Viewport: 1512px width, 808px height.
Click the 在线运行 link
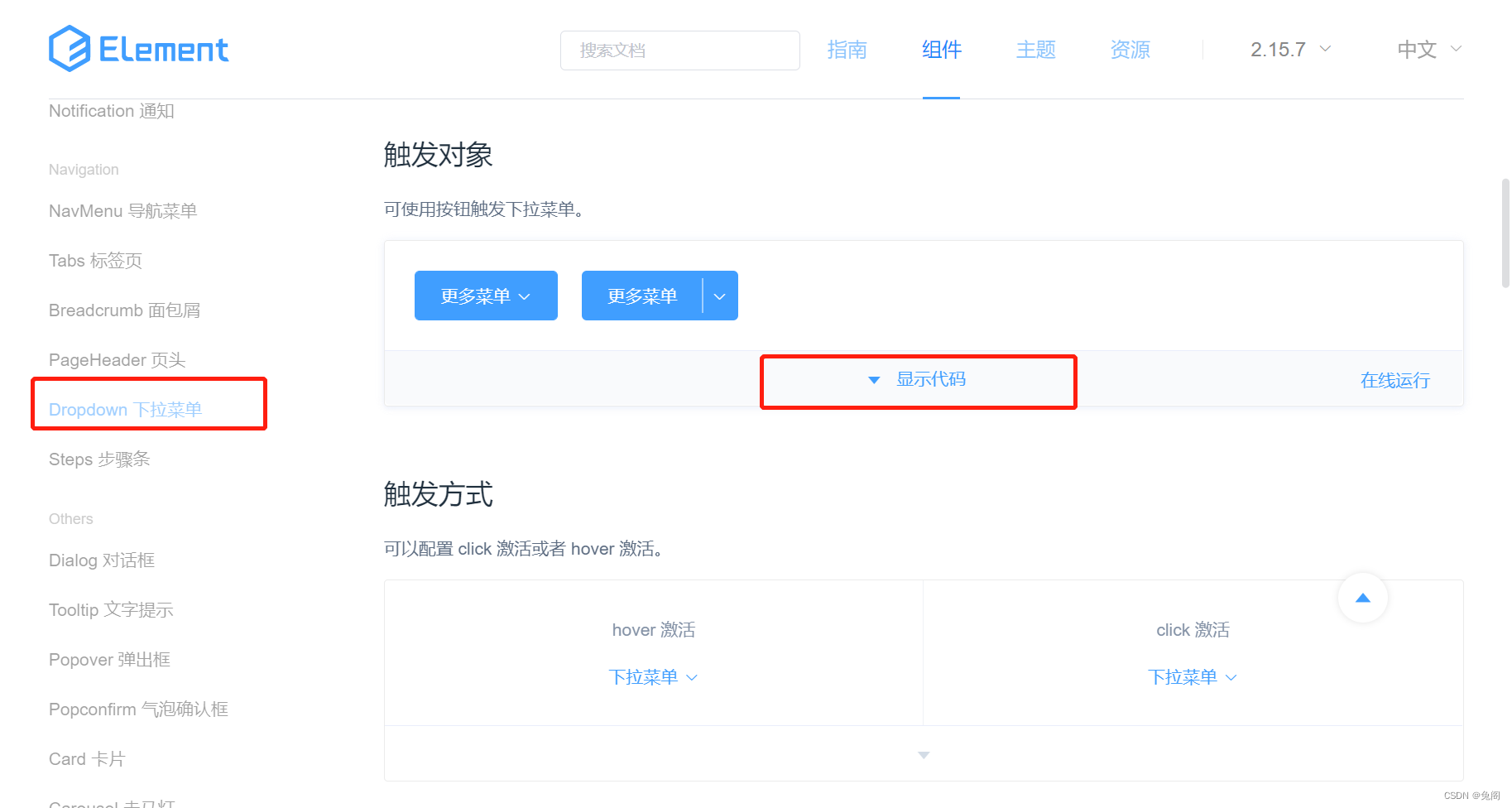coord(1394,380)
